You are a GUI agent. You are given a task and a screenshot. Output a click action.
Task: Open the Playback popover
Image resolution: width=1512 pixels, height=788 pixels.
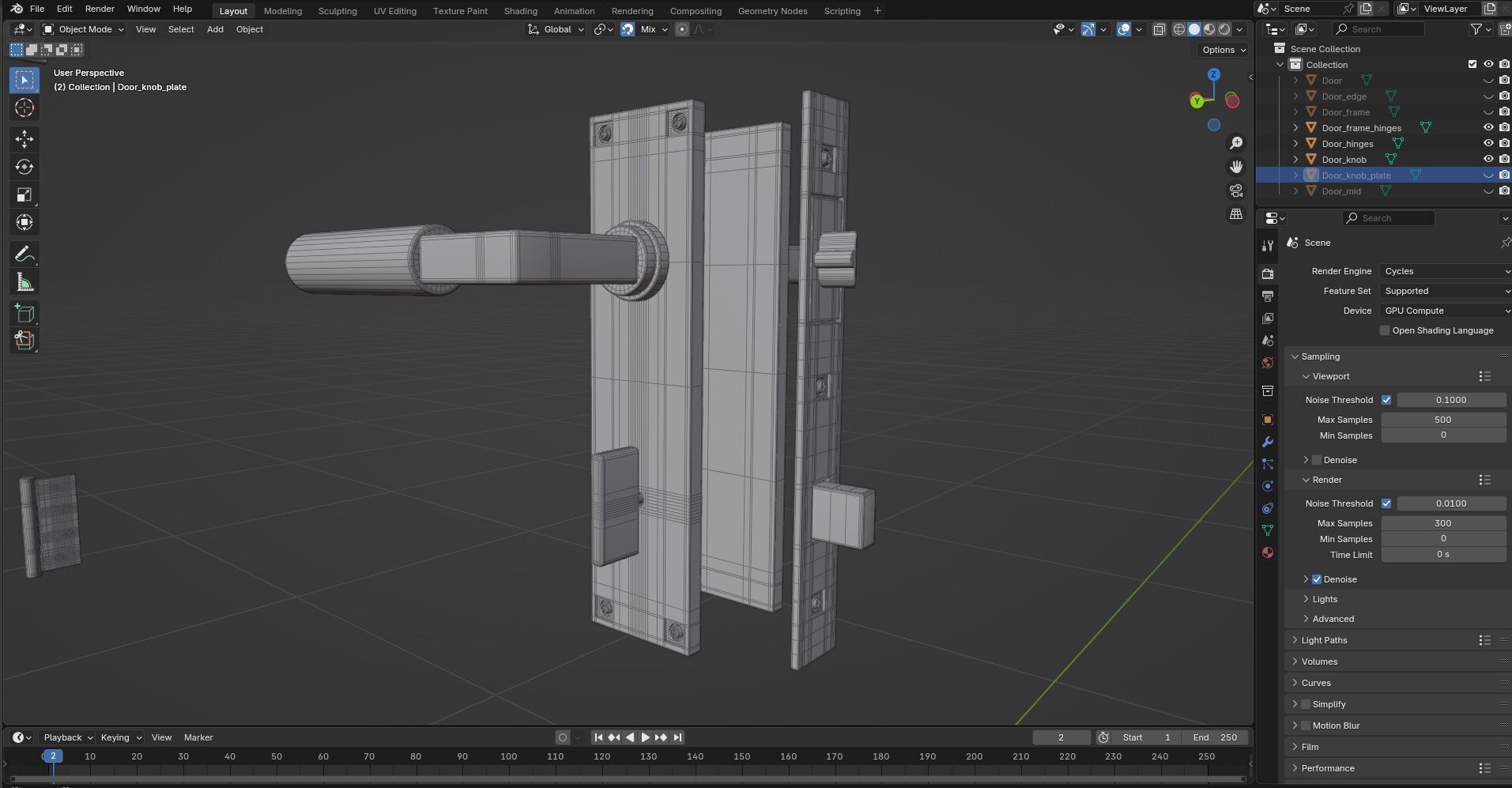click(67, 737)
